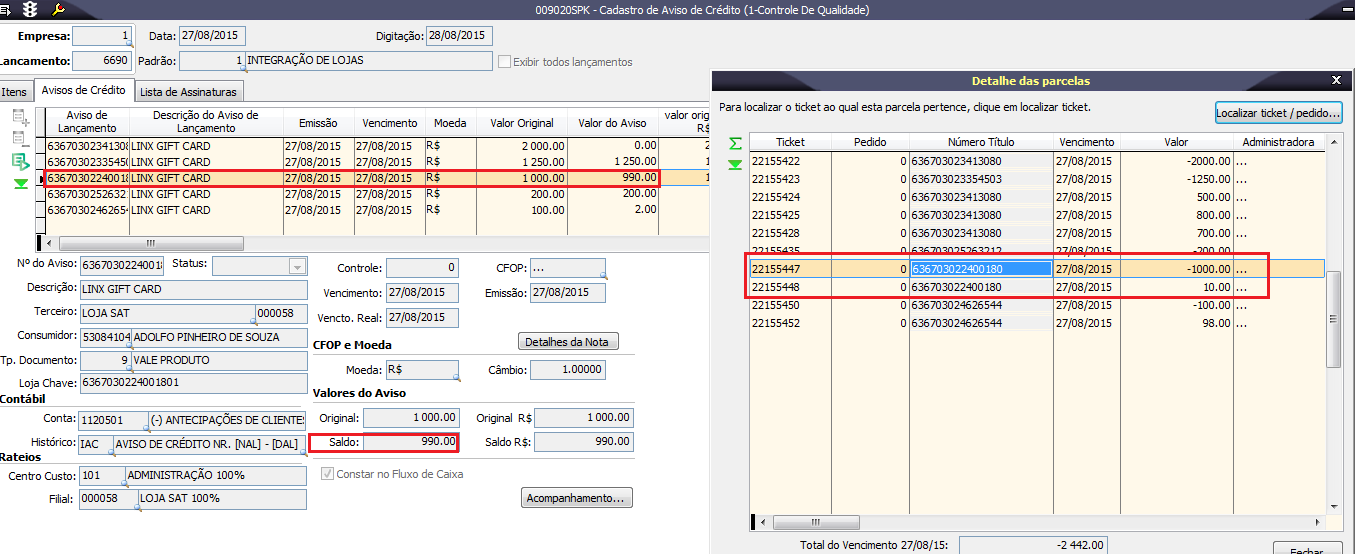The width and height of the screenshot is (1356, 554).
Task: Switch to the Itens tab
Action: click(x=14, y=92)
